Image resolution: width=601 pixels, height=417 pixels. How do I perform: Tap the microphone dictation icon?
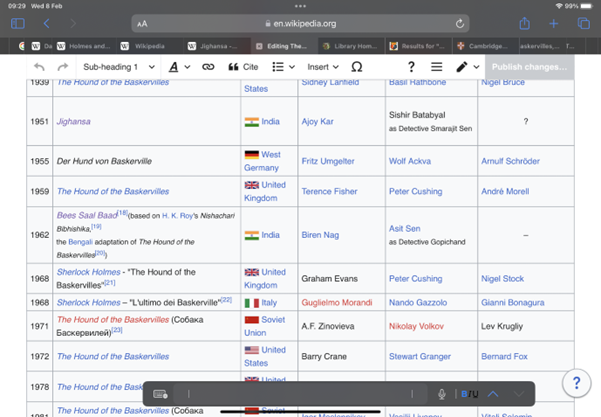pos(441,394)
